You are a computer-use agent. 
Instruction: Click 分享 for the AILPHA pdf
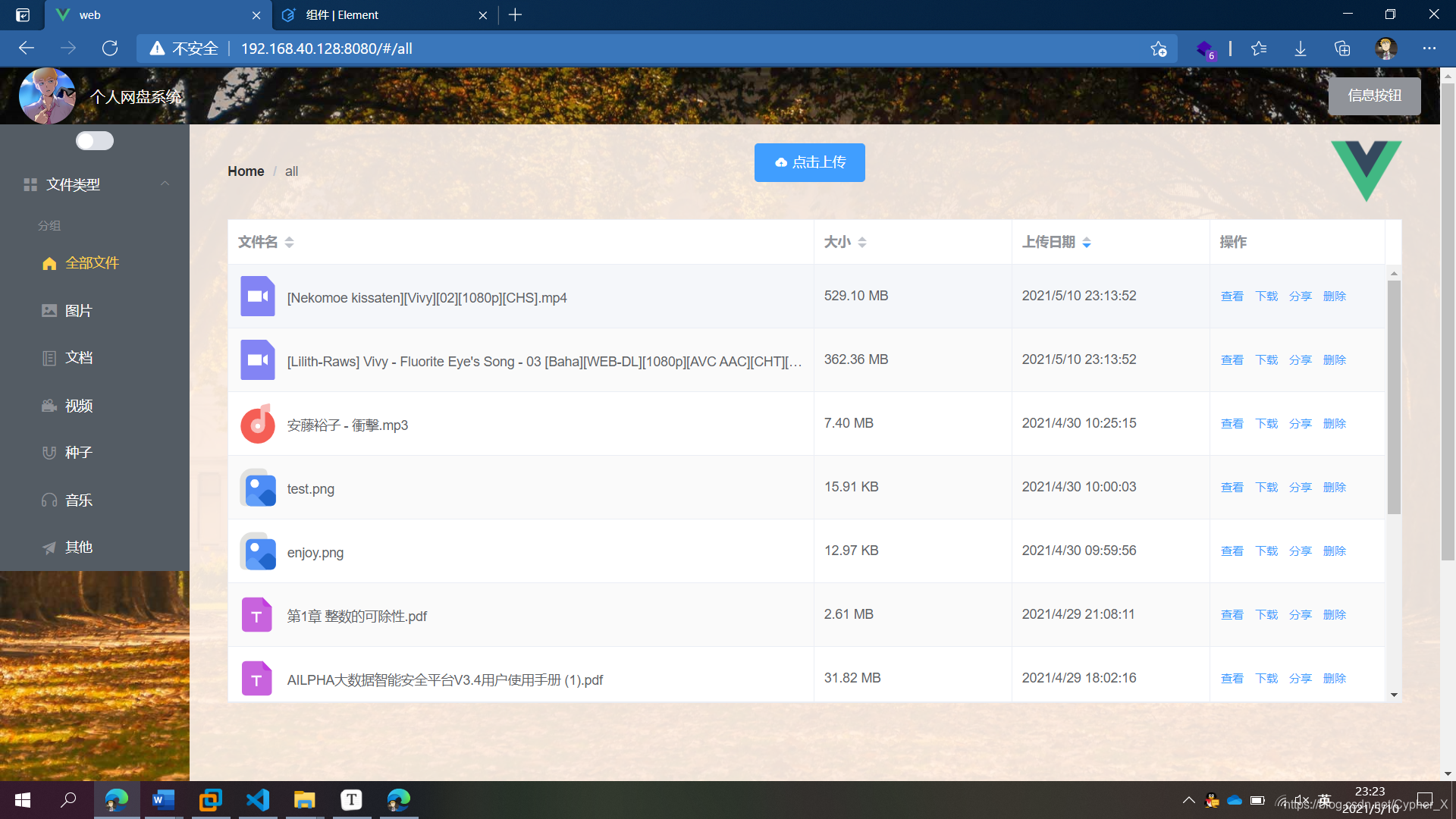pyautogui.click(x=1300, y=679)
